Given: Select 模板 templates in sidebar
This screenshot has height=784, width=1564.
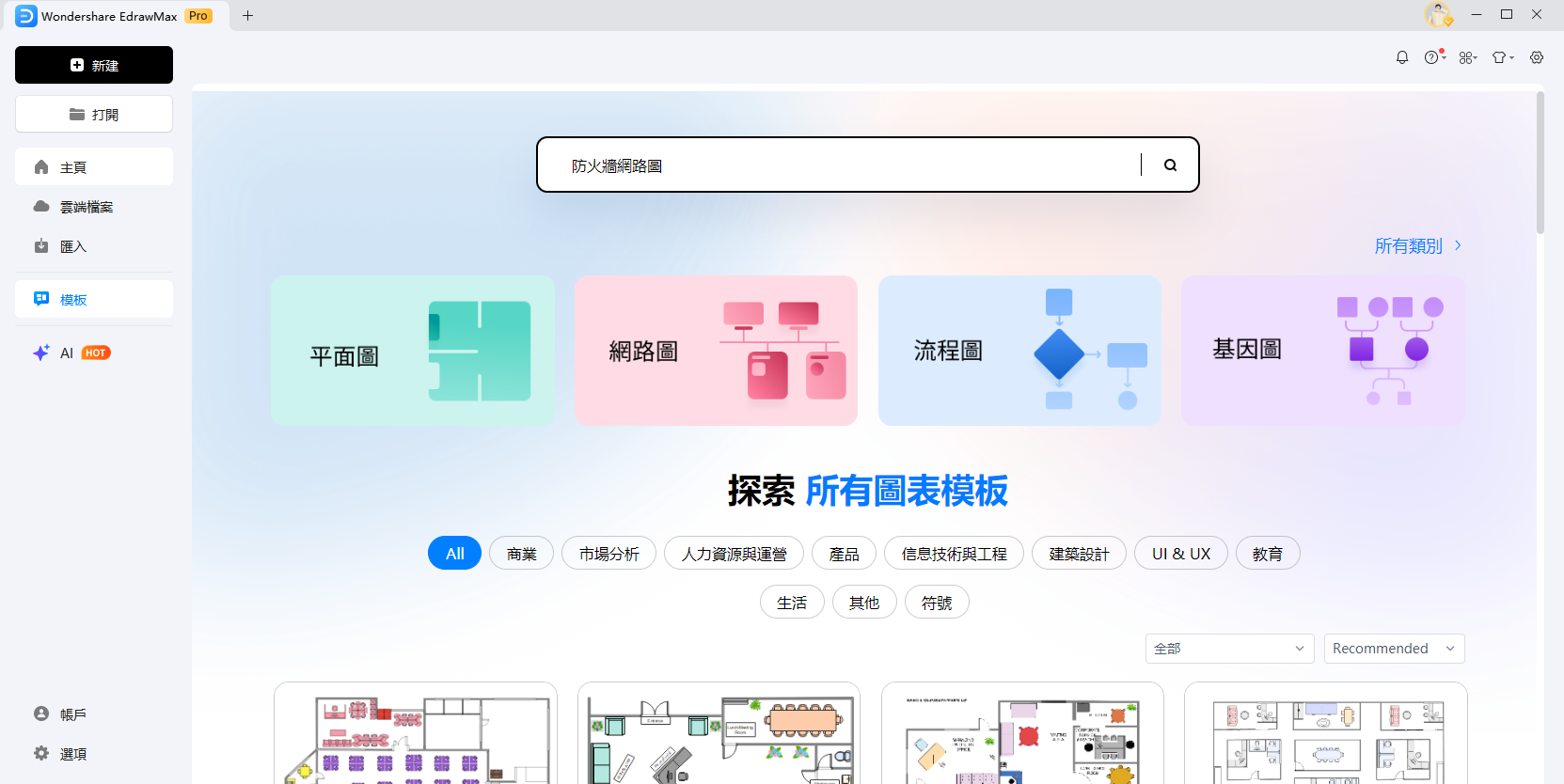Looking at the screenshot, I should click(x=94, y=300).
